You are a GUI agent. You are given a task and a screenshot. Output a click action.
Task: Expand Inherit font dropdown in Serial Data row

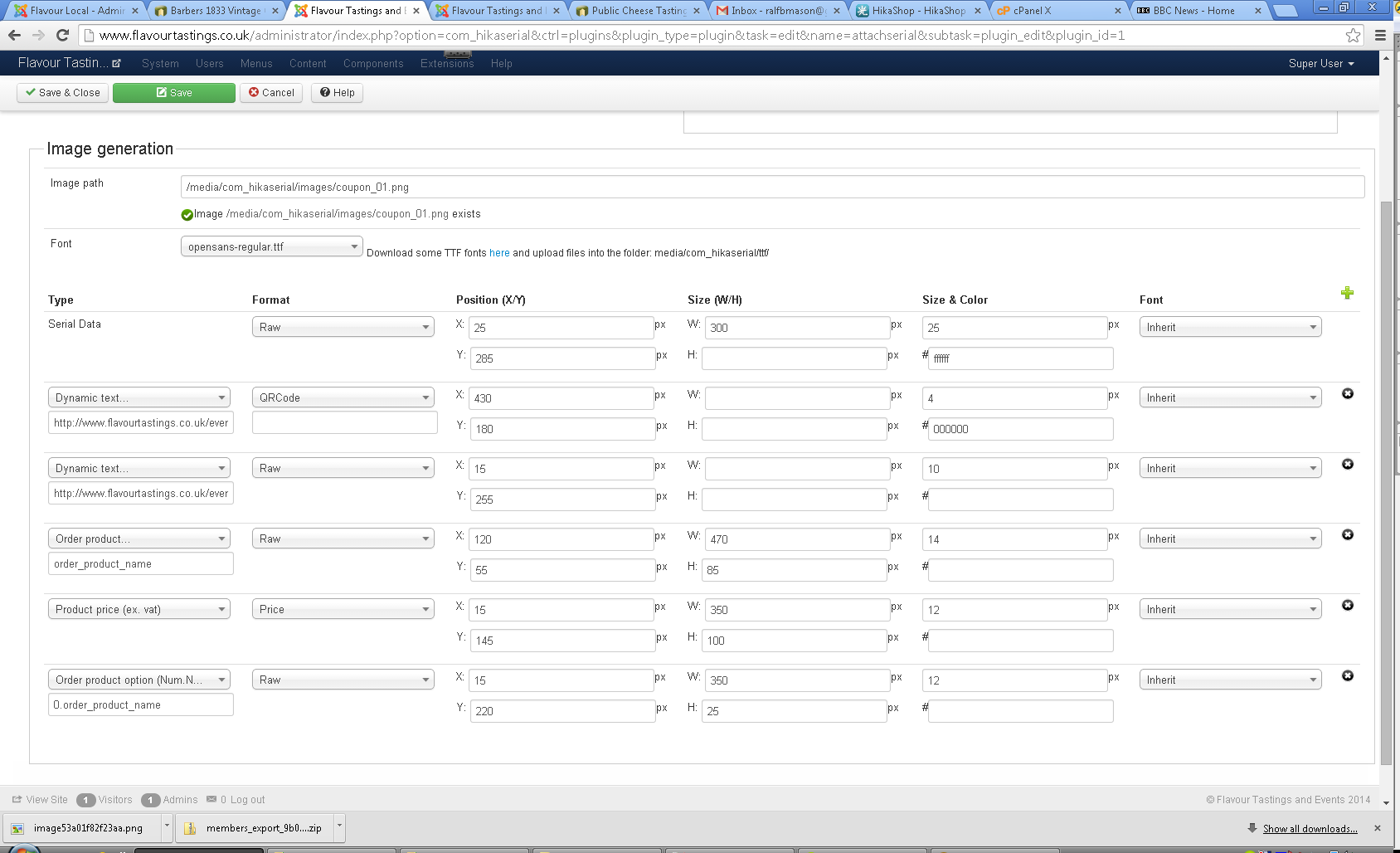click(x=1231, y=327)
